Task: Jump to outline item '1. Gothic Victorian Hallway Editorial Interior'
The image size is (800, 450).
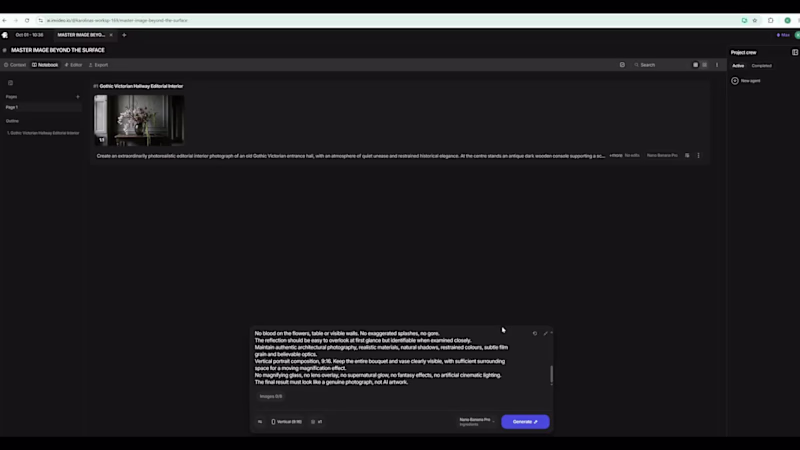Action: tap(43, 133)
